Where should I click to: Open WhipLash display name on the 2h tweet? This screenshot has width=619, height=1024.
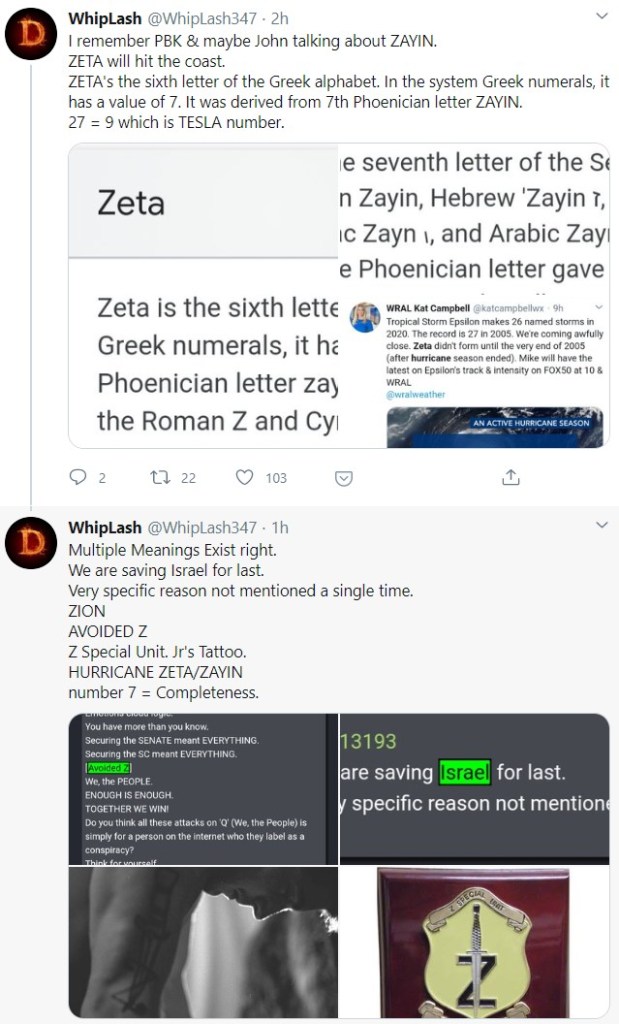click(x=104, y=18)
